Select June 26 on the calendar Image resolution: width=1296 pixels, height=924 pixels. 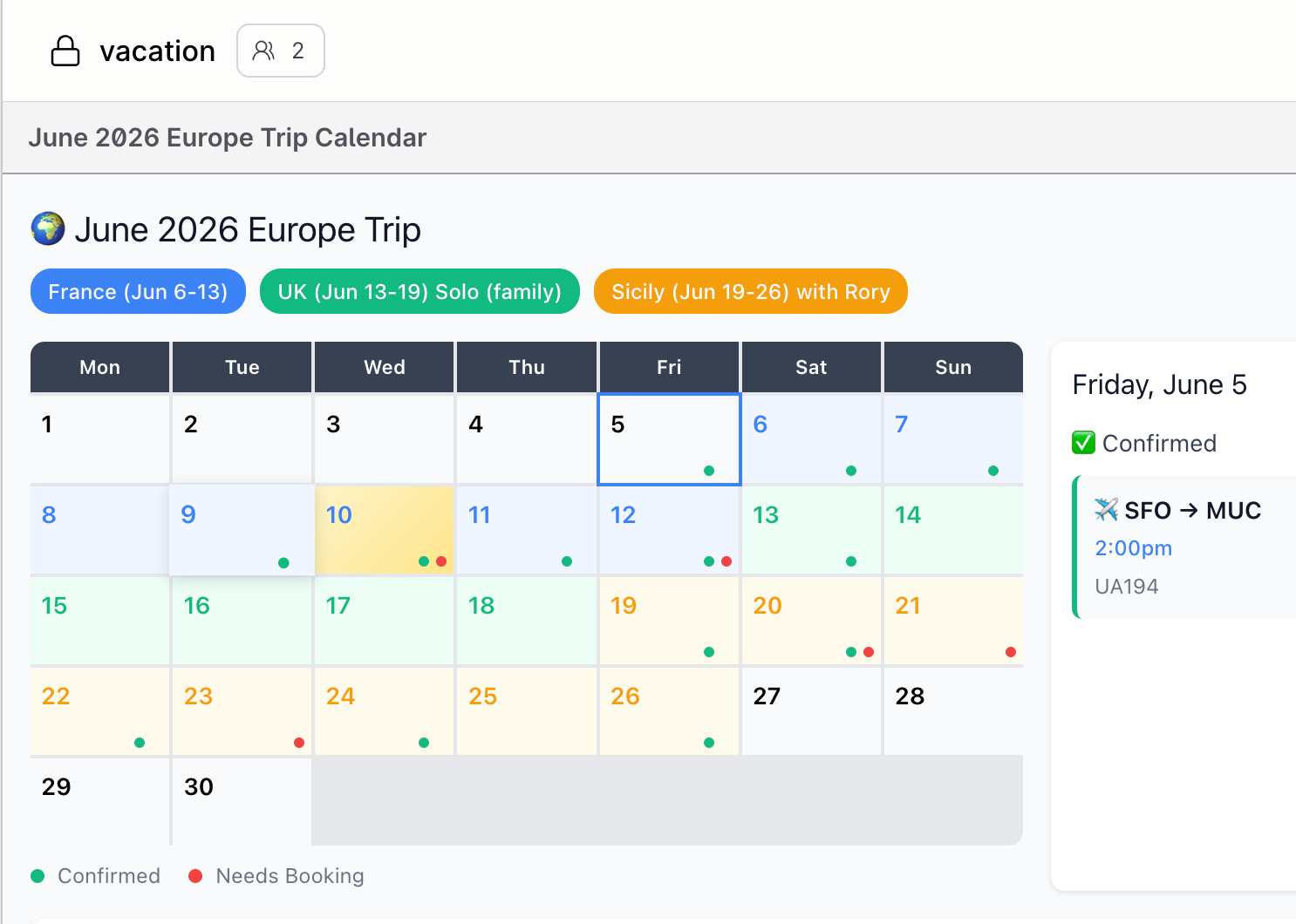(669, 711)
